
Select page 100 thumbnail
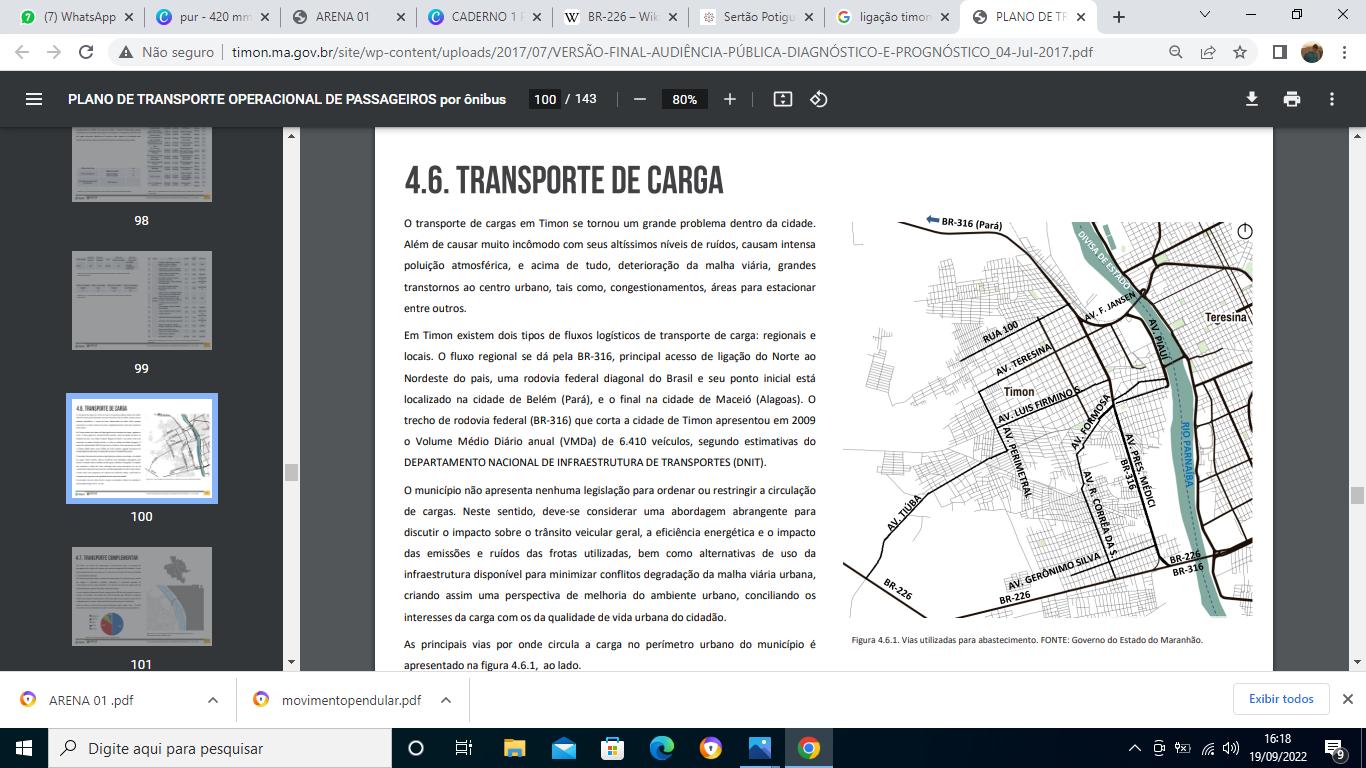pos(142,448)
